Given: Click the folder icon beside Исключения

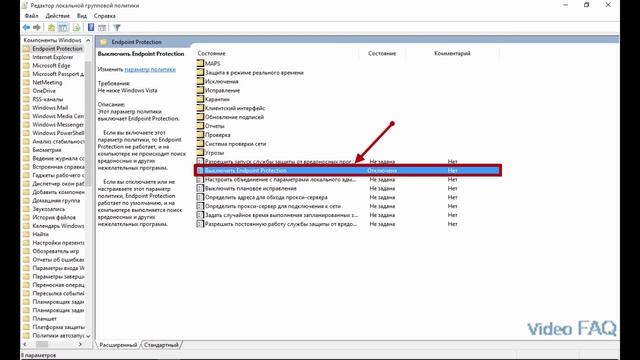Looking at the screenshot, I should click(200, 81).
